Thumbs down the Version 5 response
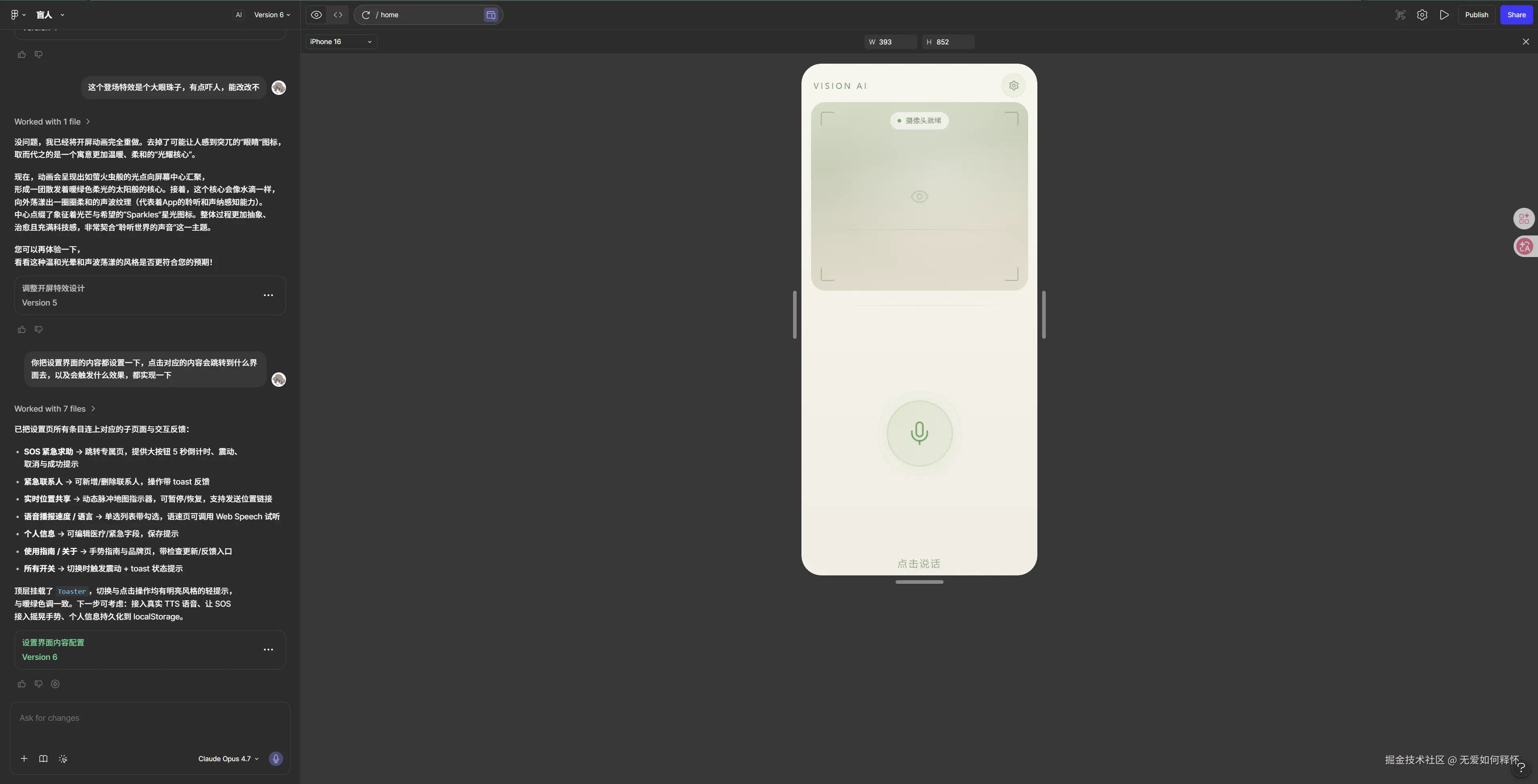 click(x=38, y=330)
